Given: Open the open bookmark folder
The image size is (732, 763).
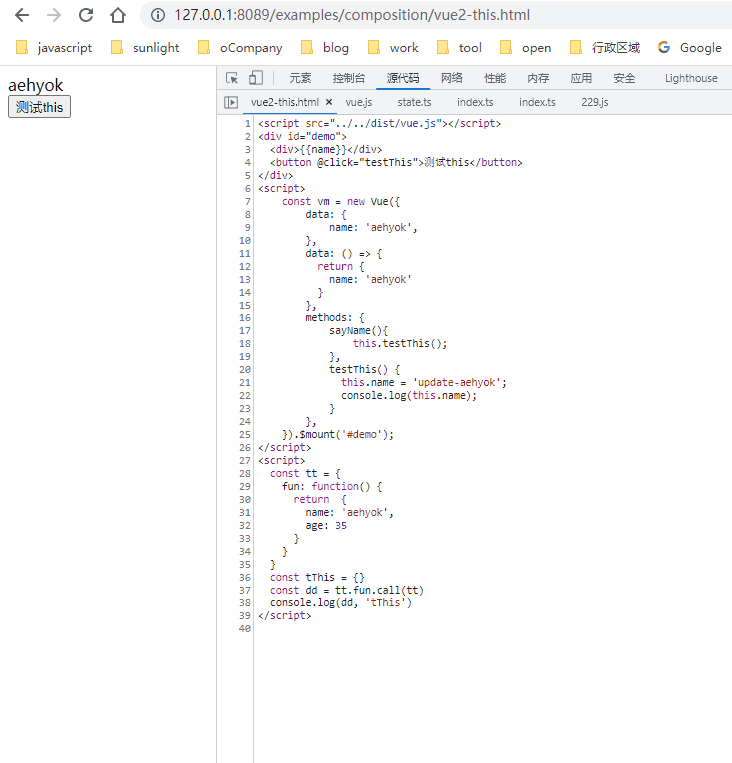Looking at the screenshot, I should point(526,48).
